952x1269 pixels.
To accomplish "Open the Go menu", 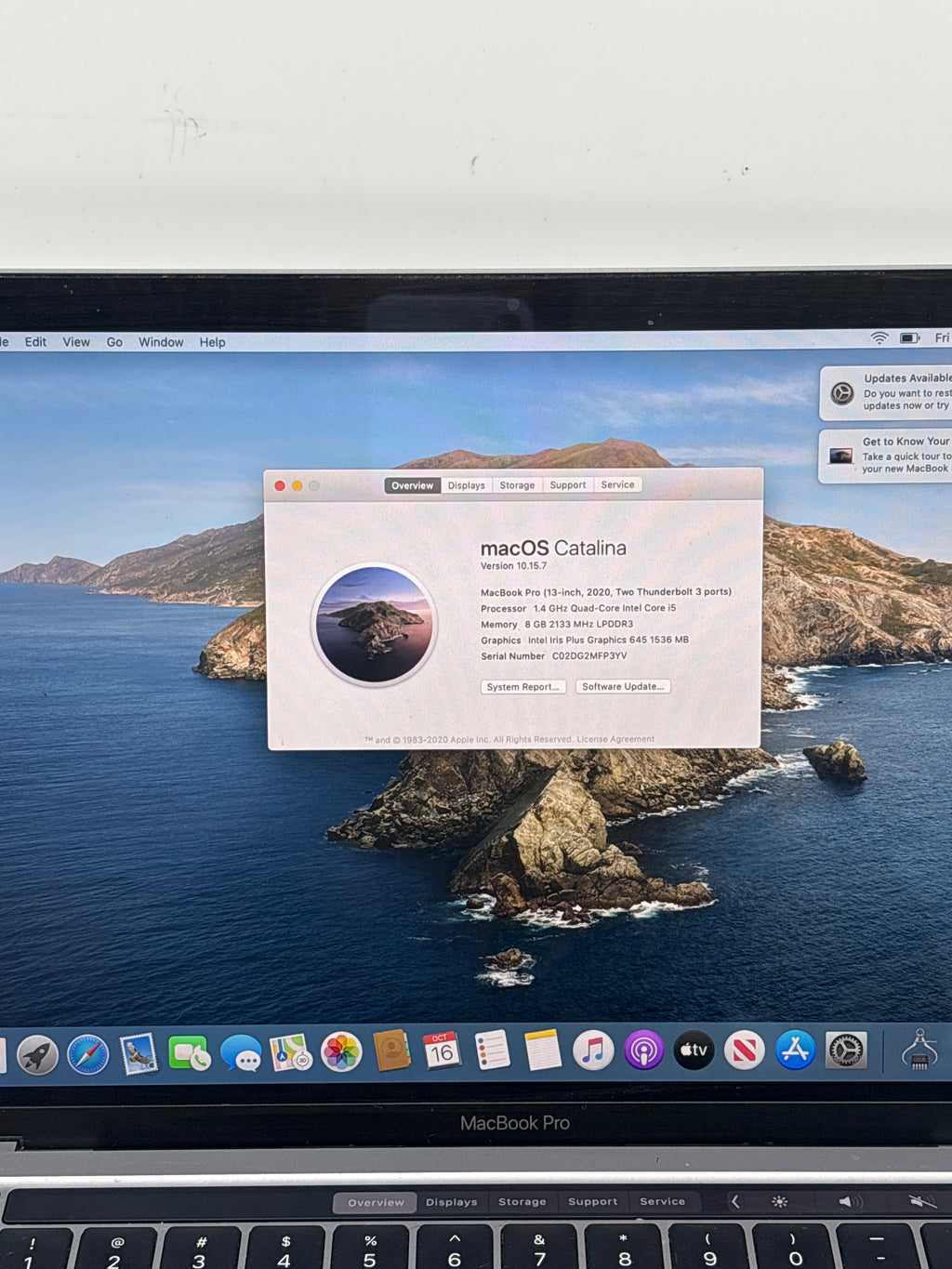I will pyautogui.click(x=114, y=342).
